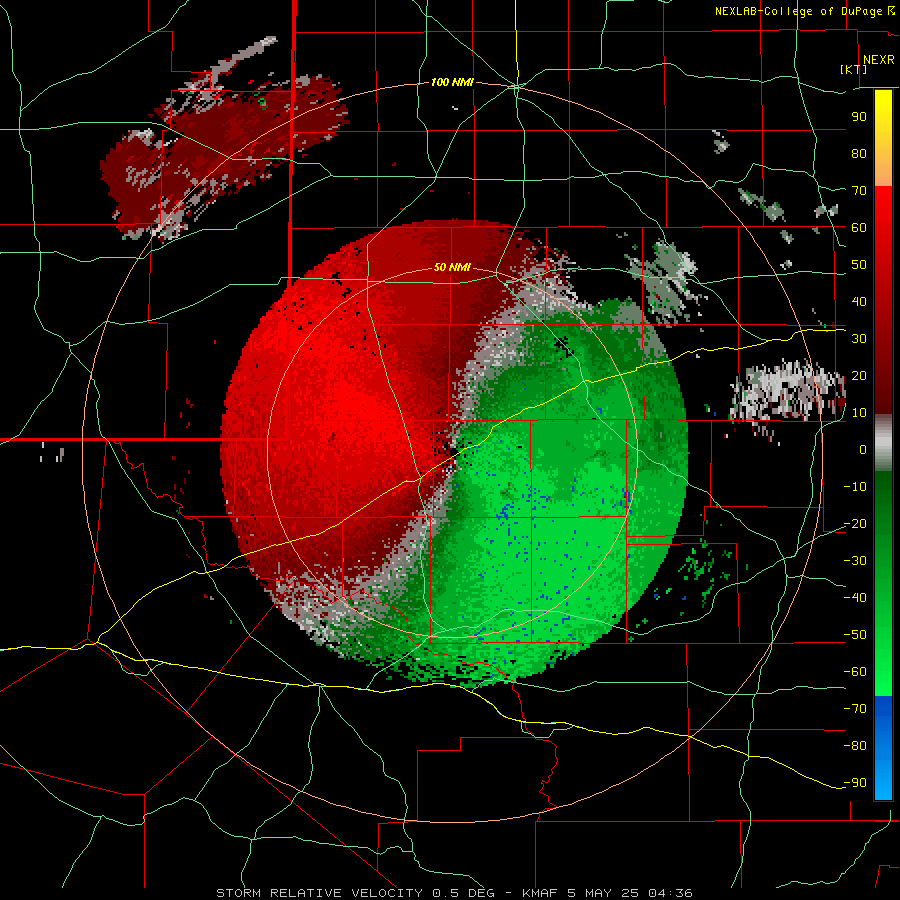Click the [KT] units label

(854, 69)
